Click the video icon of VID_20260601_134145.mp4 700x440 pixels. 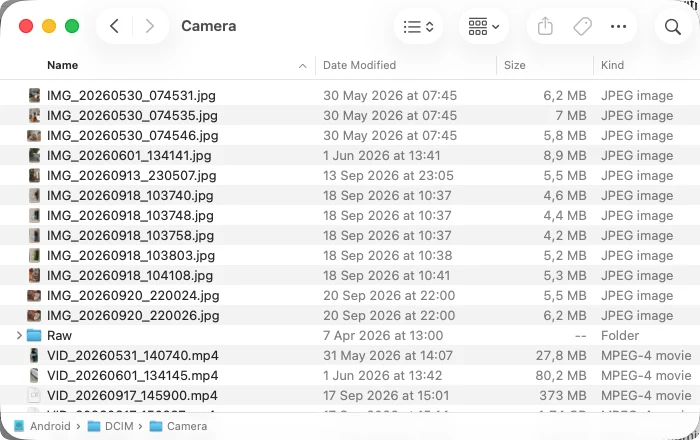click(34, 375)
